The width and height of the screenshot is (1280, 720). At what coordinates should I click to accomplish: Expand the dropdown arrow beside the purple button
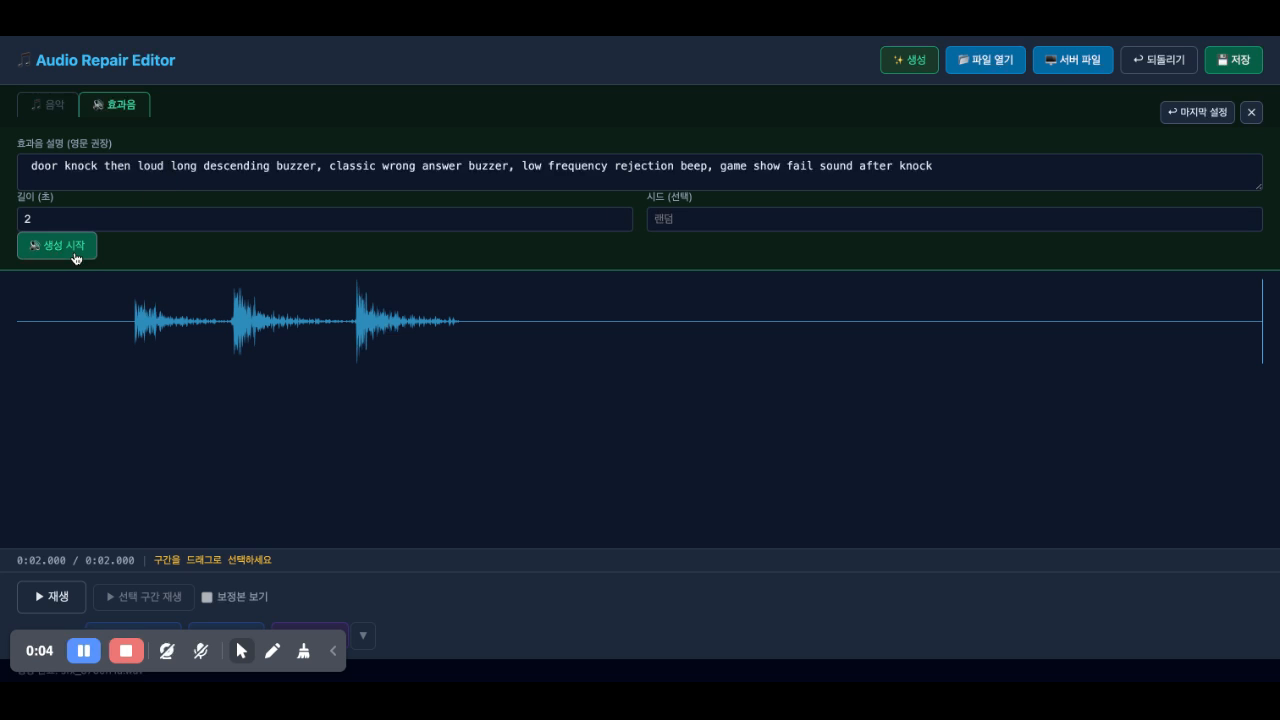[363, 636]
